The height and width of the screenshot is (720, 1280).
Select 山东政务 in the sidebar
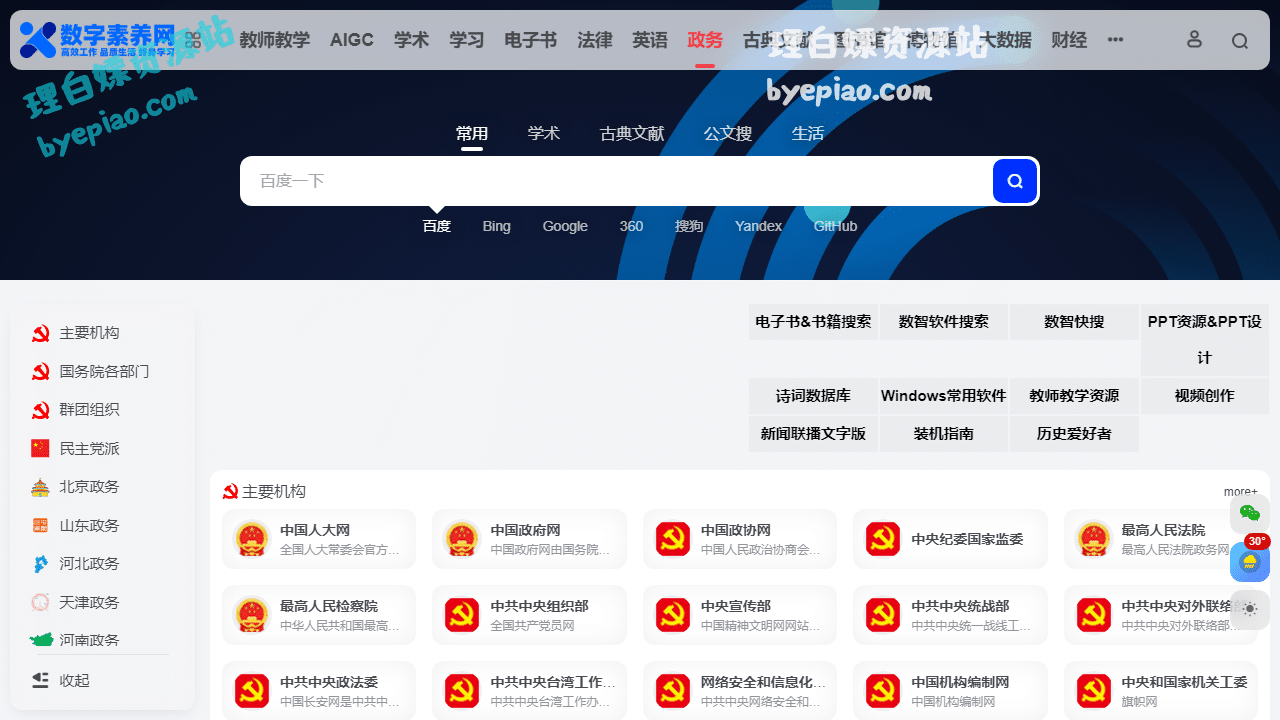pos(90,526)
